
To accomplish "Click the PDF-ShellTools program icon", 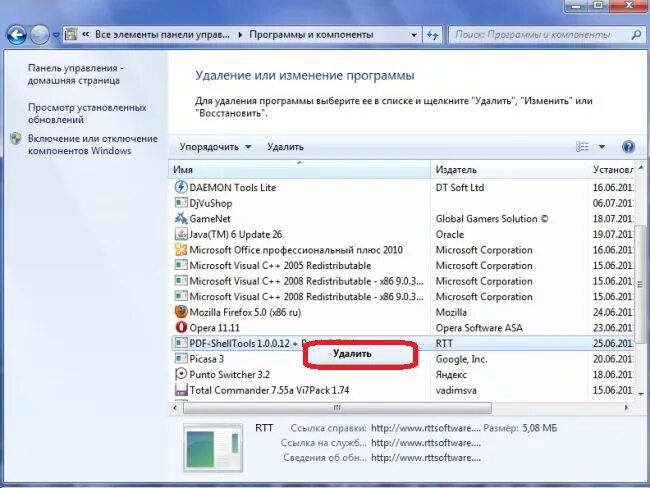I will tap(181, 343).
